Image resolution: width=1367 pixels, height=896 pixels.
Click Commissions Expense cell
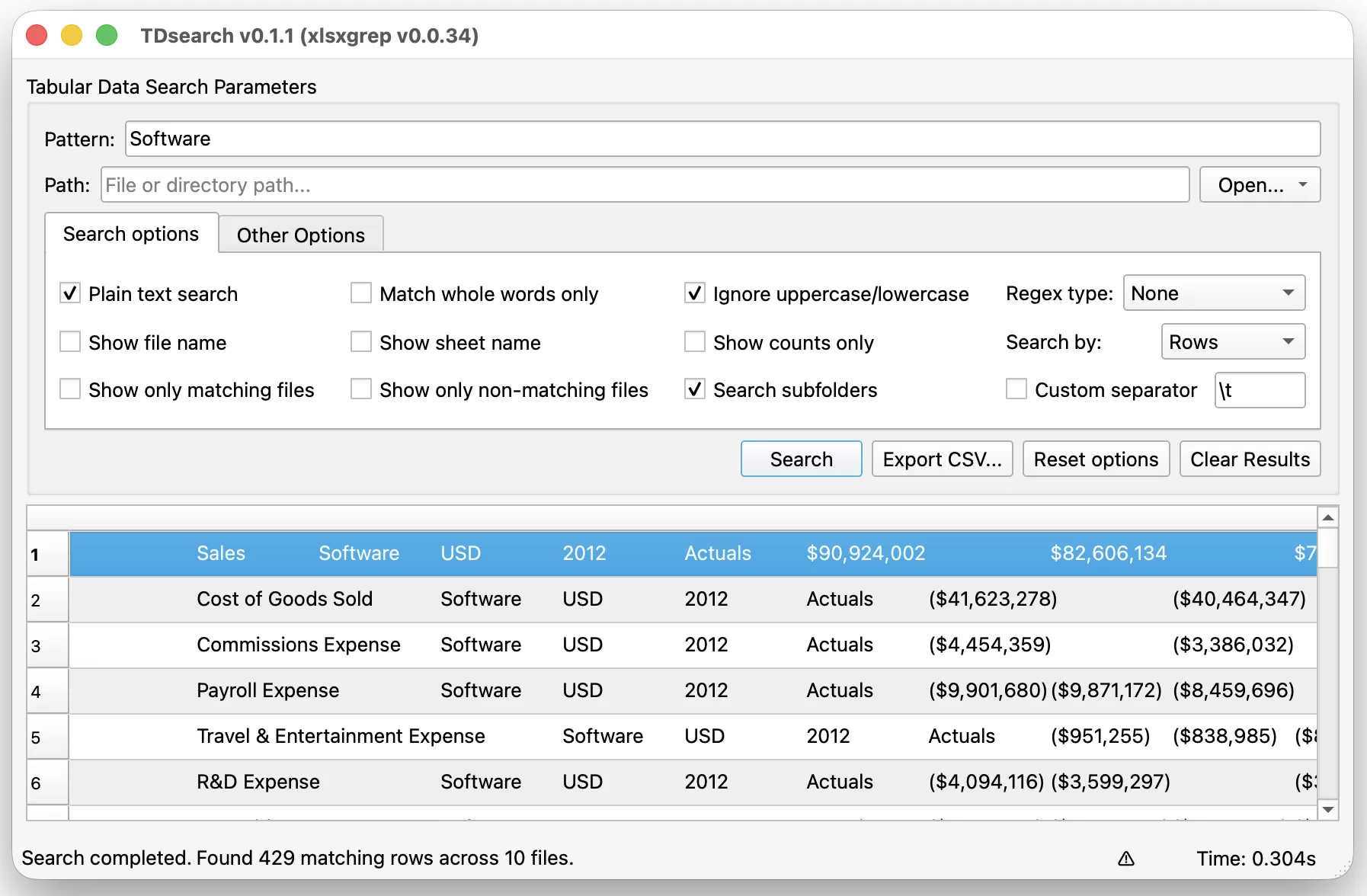point(299,645)
